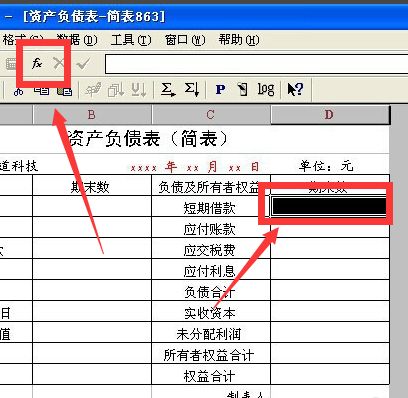Select column B header
Viewport: 408px width, 398px height.
[x=92, y=115]
